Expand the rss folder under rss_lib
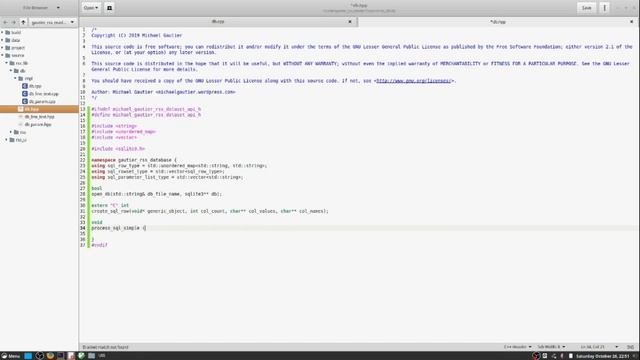This screenshot has width=640, height=360. pyautogui.click(x=11, y=132)
